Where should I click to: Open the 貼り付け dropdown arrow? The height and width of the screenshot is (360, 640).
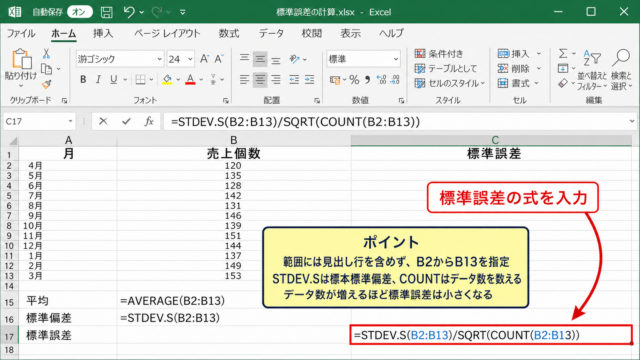click(x=21, y=86)
